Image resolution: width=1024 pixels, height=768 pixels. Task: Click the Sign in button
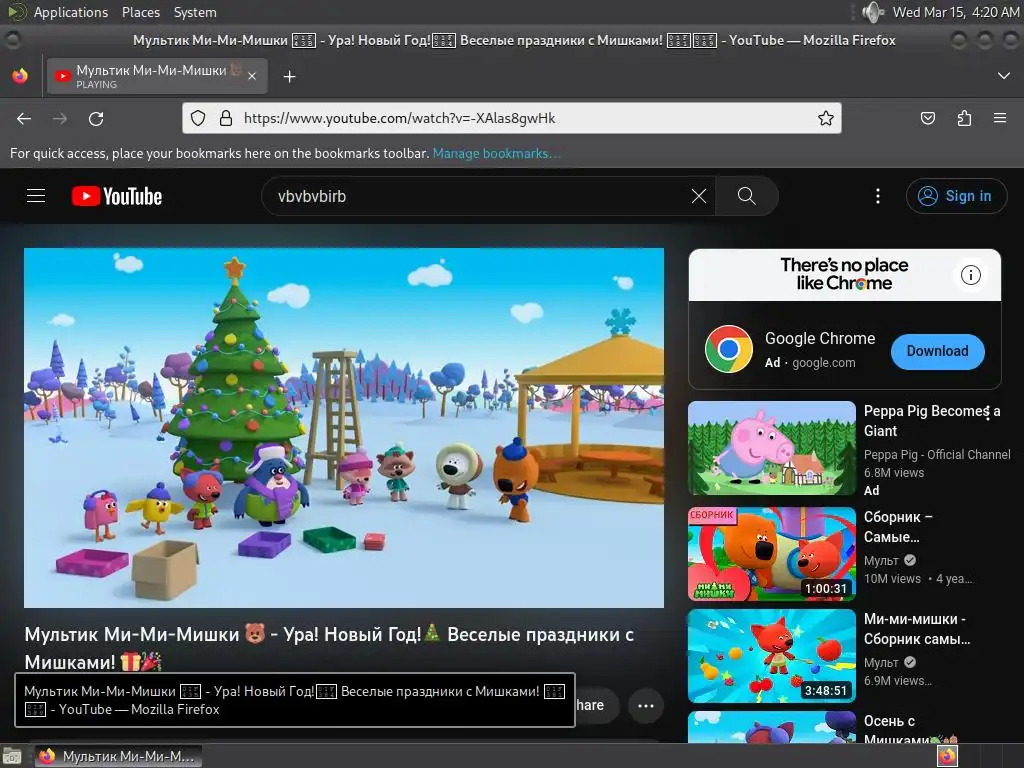(956, 196)
